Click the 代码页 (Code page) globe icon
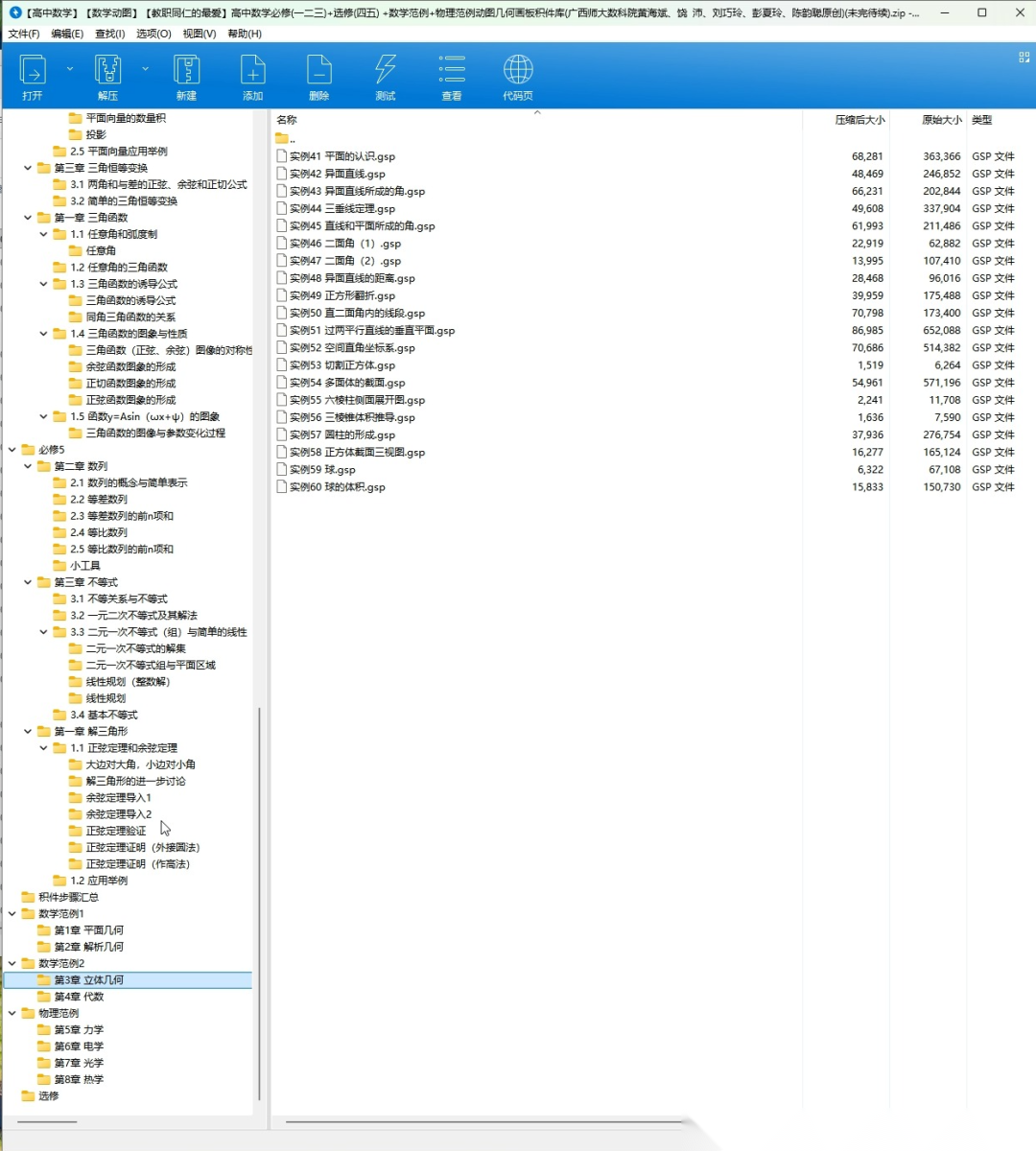Viewport: 1036px width, 1151px height. click(518, 72)
